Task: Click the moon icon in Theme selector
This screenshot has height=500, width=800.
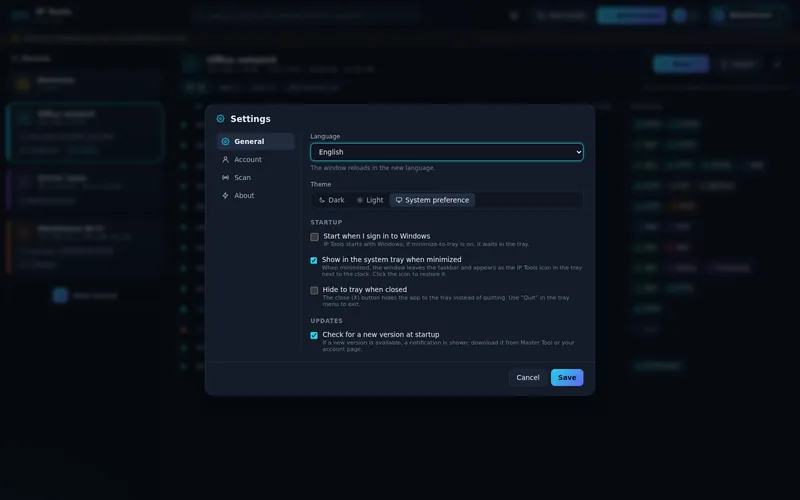Action: point(321,200)
